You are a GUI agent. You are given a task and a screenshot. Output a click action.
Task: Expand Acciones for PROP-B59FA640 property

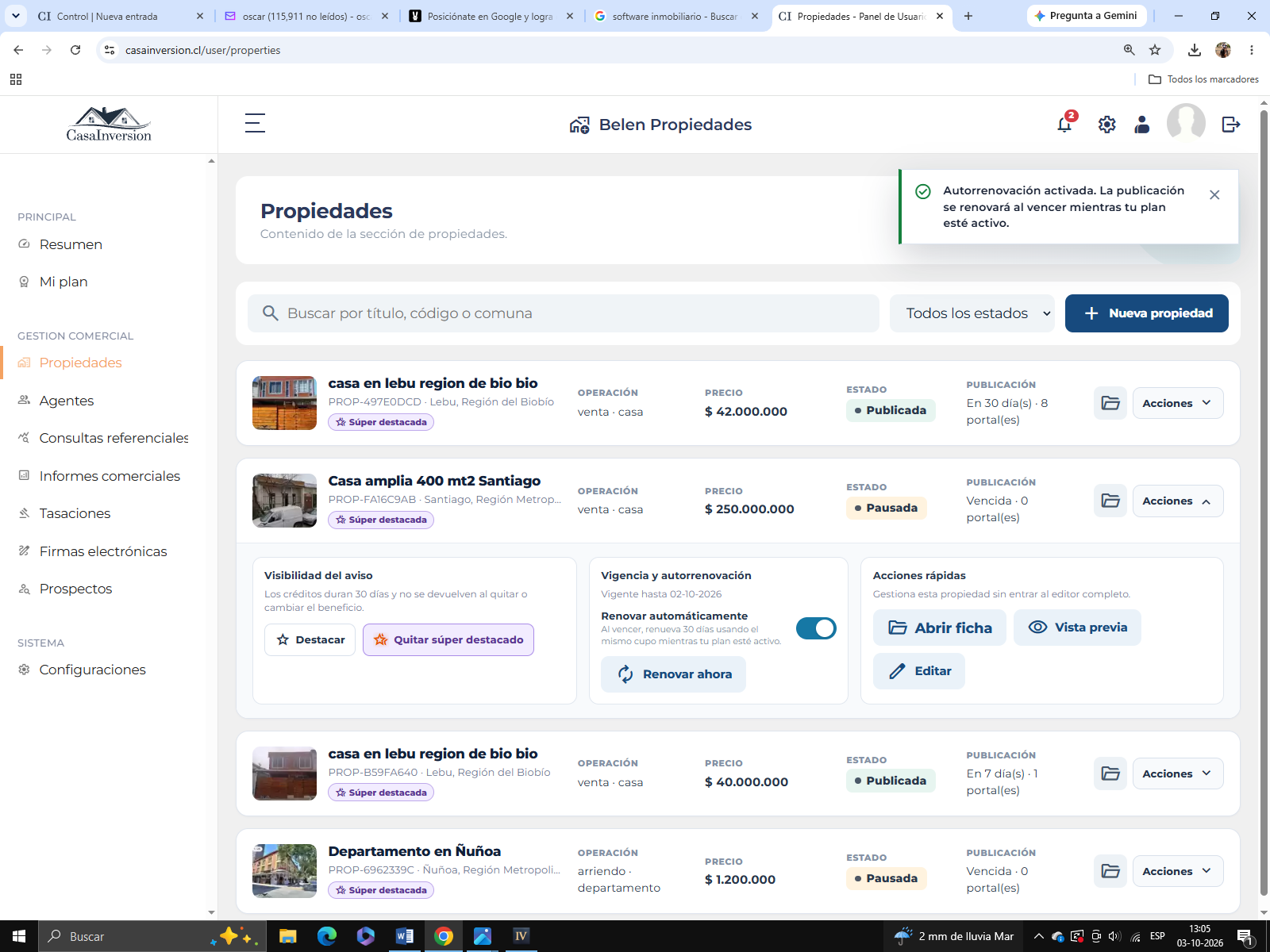1178,773
